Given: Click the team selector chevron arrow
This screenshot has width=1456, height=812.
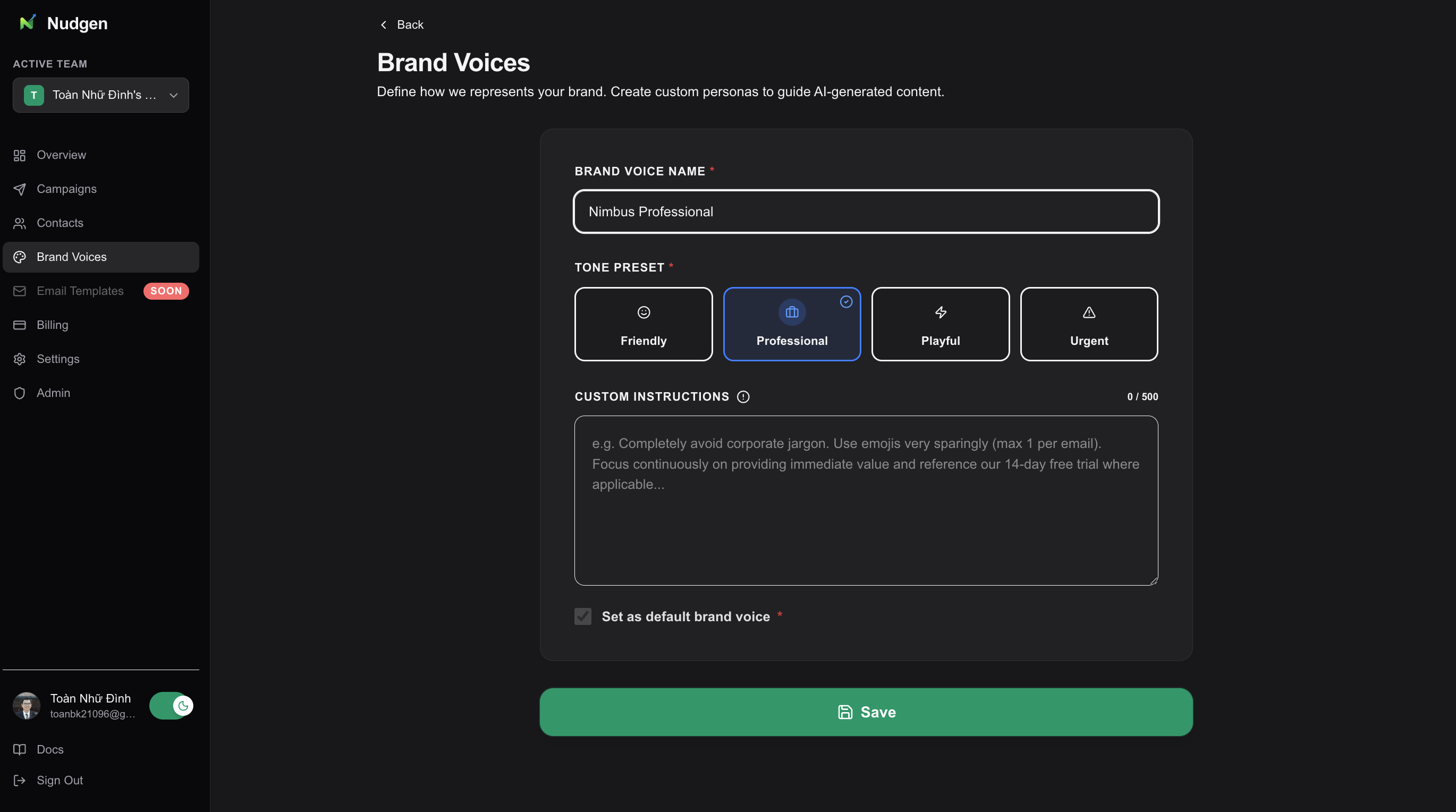Looking at the screenshot, I should pyautogui.click(x=174, y=95).
